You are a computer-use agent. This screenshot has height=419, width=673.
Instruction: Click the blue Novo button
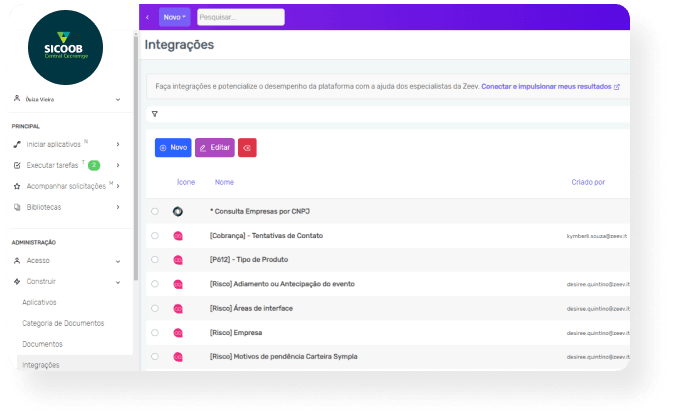tap(173, 147)
